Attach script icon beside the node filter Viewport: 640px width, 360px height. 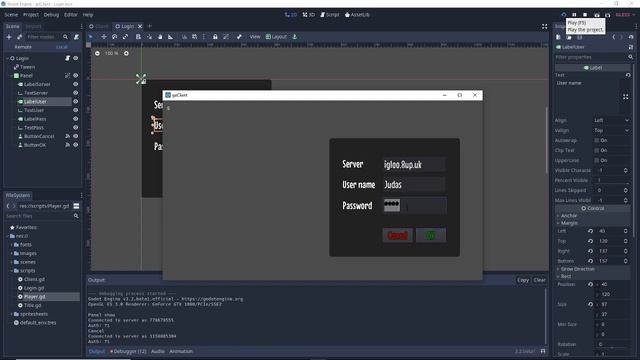76,37
